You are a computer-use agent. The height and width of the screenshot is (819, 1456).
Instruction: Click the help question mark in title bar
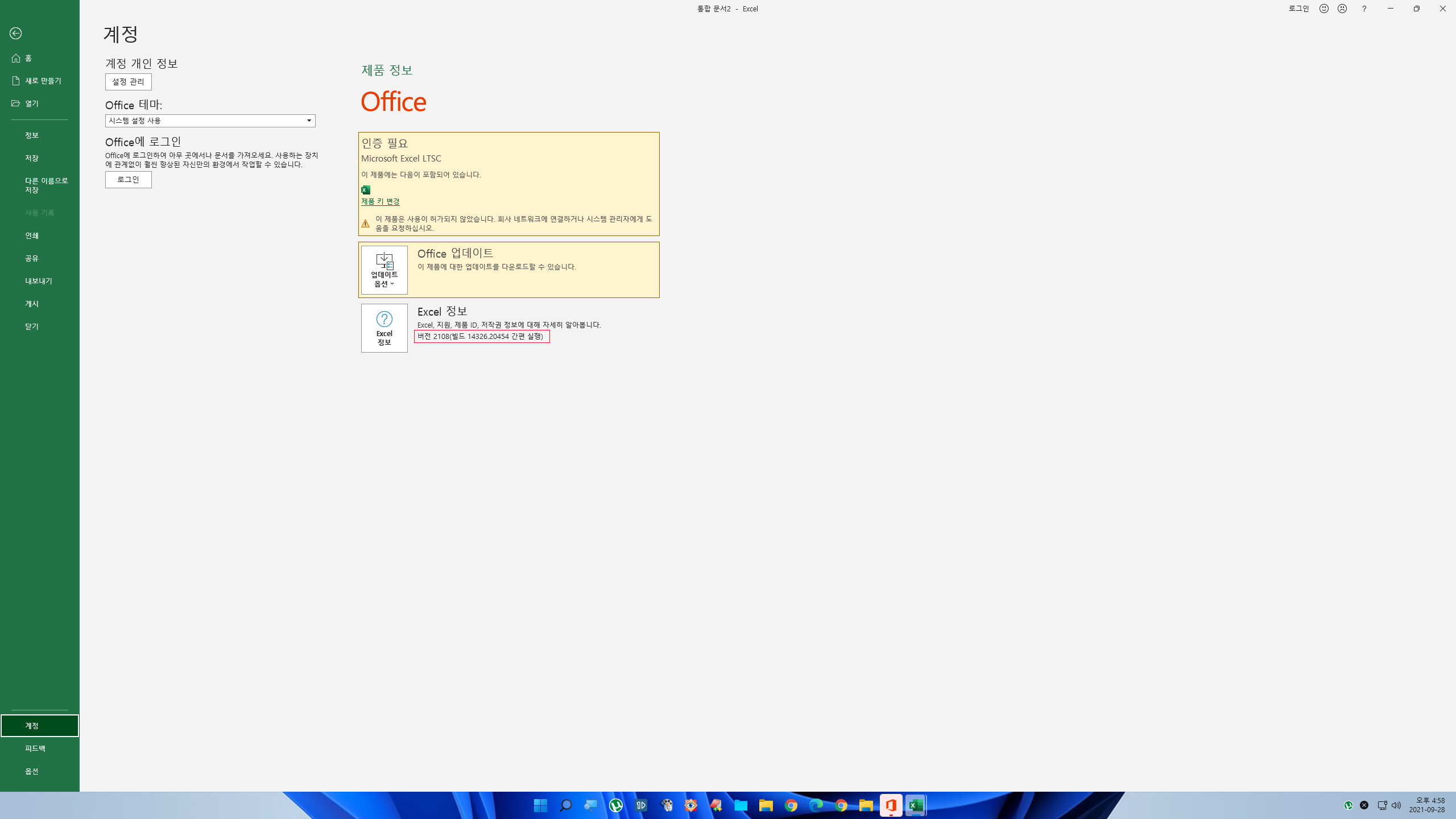[x=1364, y=9]
